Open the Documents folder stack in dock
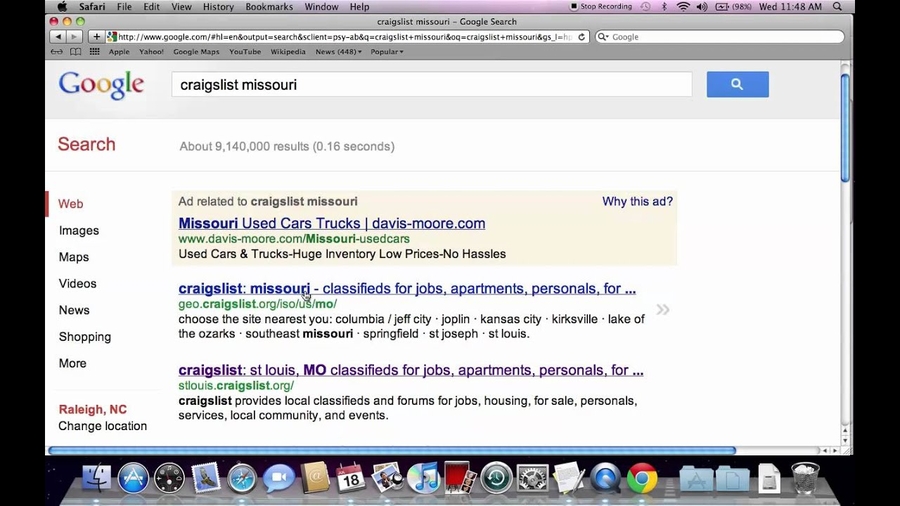Viewport: 900px width, 506px height. 732,478
